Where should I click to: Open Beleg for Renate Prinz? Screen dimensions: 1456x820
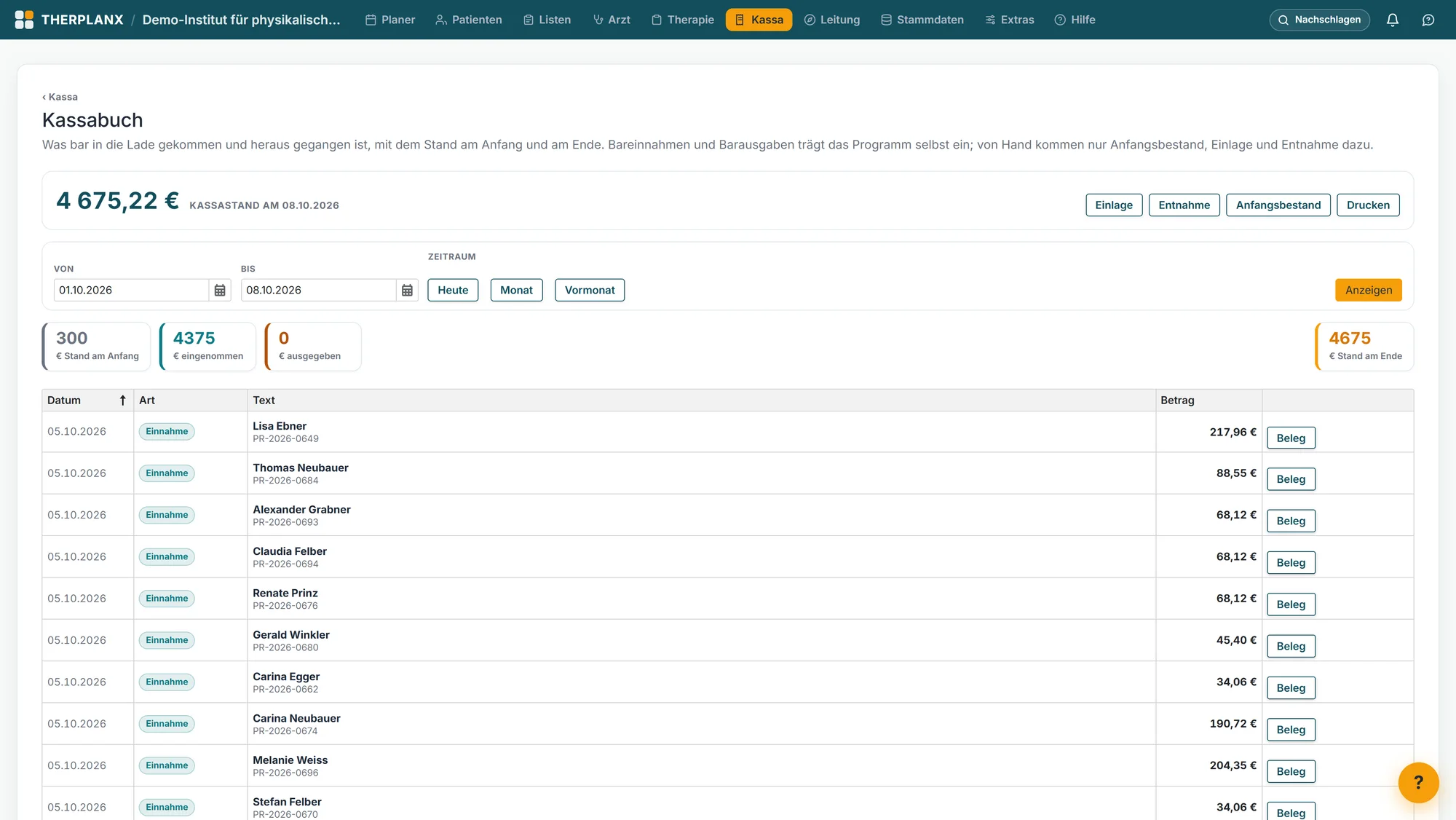pyautogui.click(x=1291, y=604)
